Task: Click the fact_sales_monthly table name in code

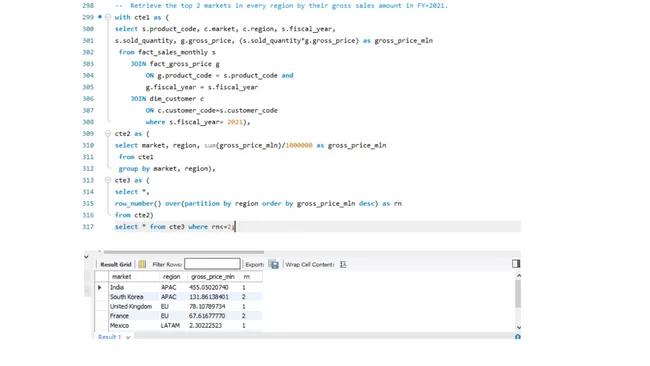Action: pyautogui.click(x=173, y=52)
